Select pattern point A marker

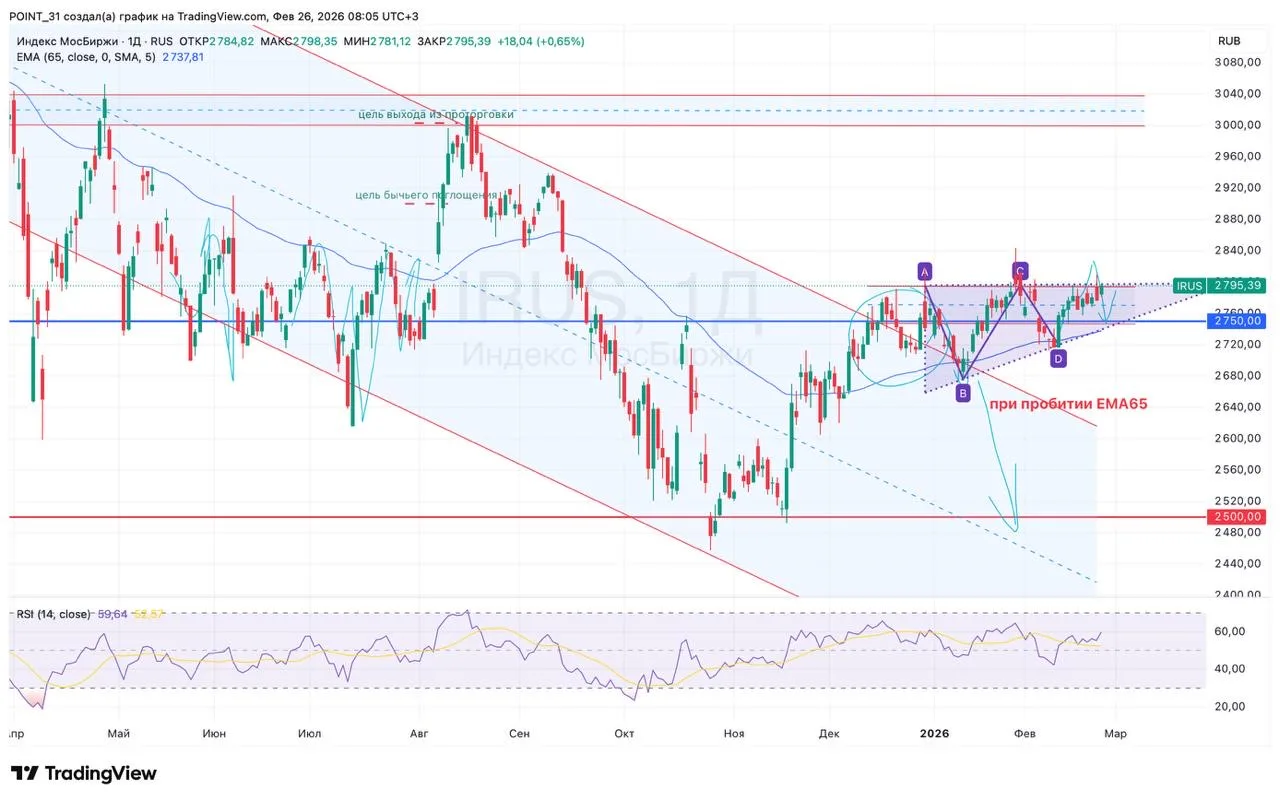tap(925, 271)
